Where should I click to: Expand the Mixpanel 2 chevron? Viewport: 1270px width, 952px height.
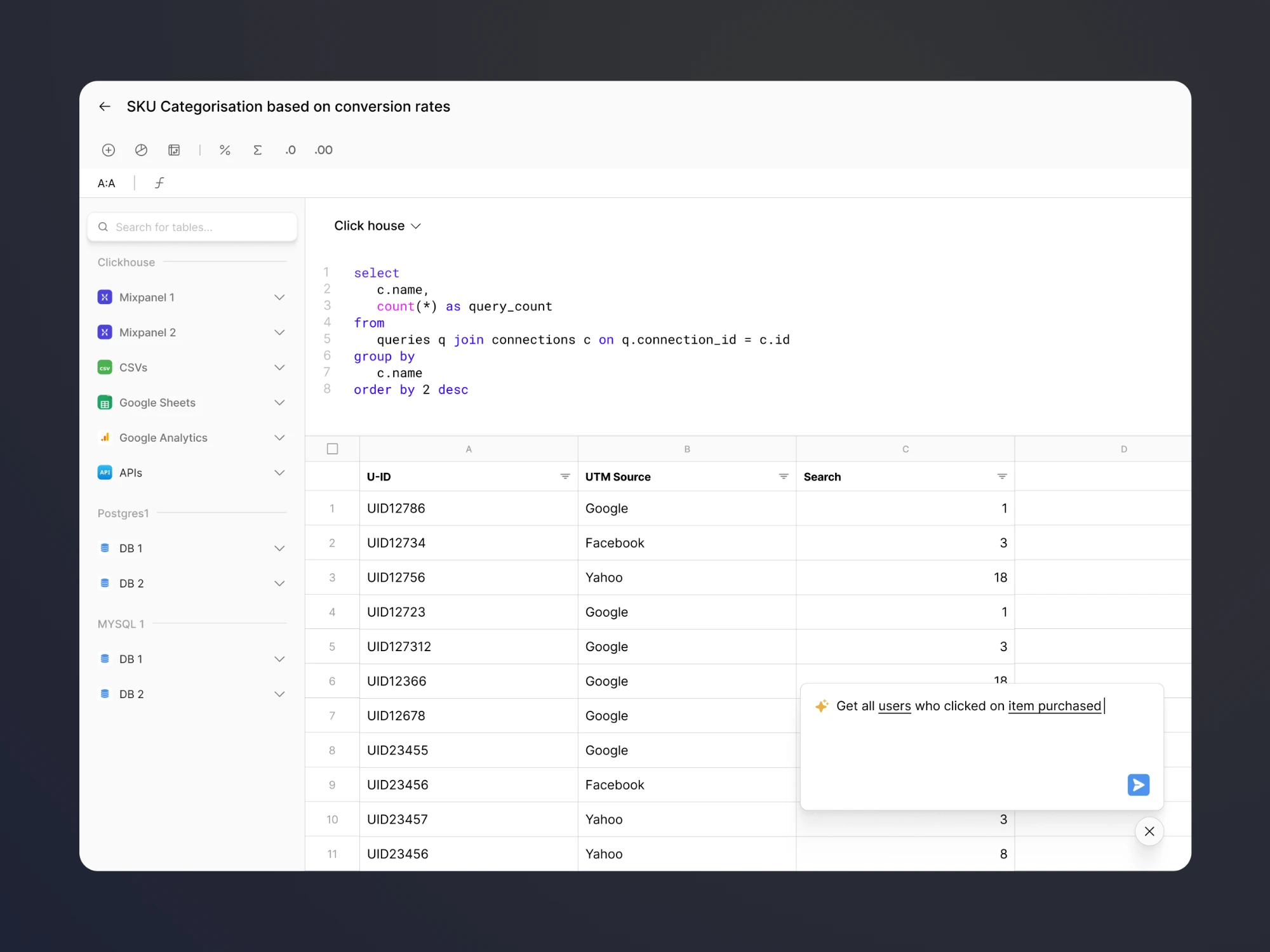(x=279, y=333)
